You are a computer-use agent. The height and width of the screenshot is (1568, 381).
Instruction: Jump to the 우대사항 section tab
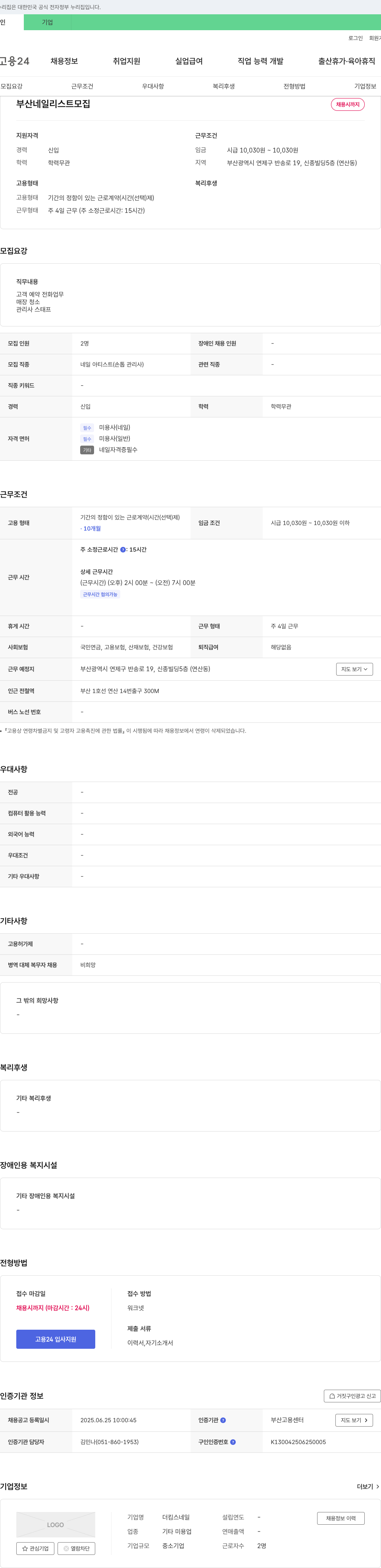click(x=153, y=87)
